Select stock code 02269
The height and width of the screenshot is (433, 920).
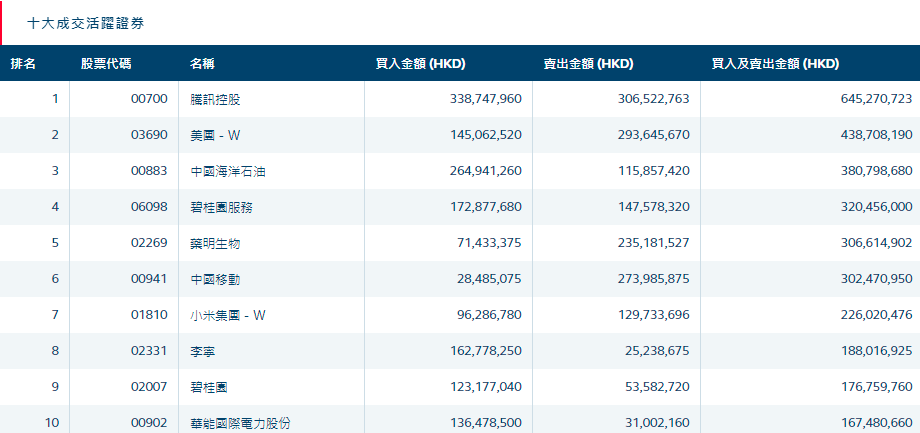pyautogui.click(x=149, y=242)
